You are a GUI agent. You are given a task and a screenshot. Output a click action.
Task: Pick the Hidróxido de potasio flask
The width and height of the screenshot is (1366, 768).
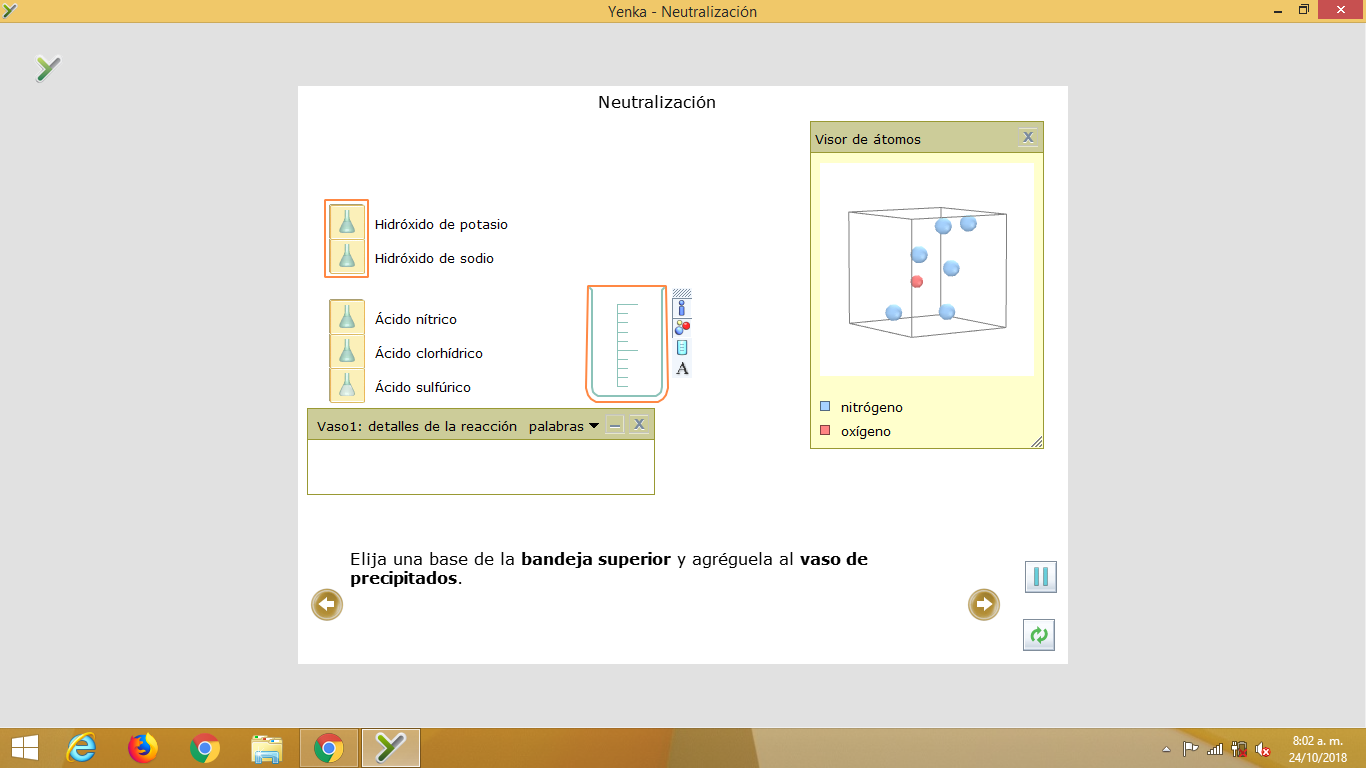(347, 222)
